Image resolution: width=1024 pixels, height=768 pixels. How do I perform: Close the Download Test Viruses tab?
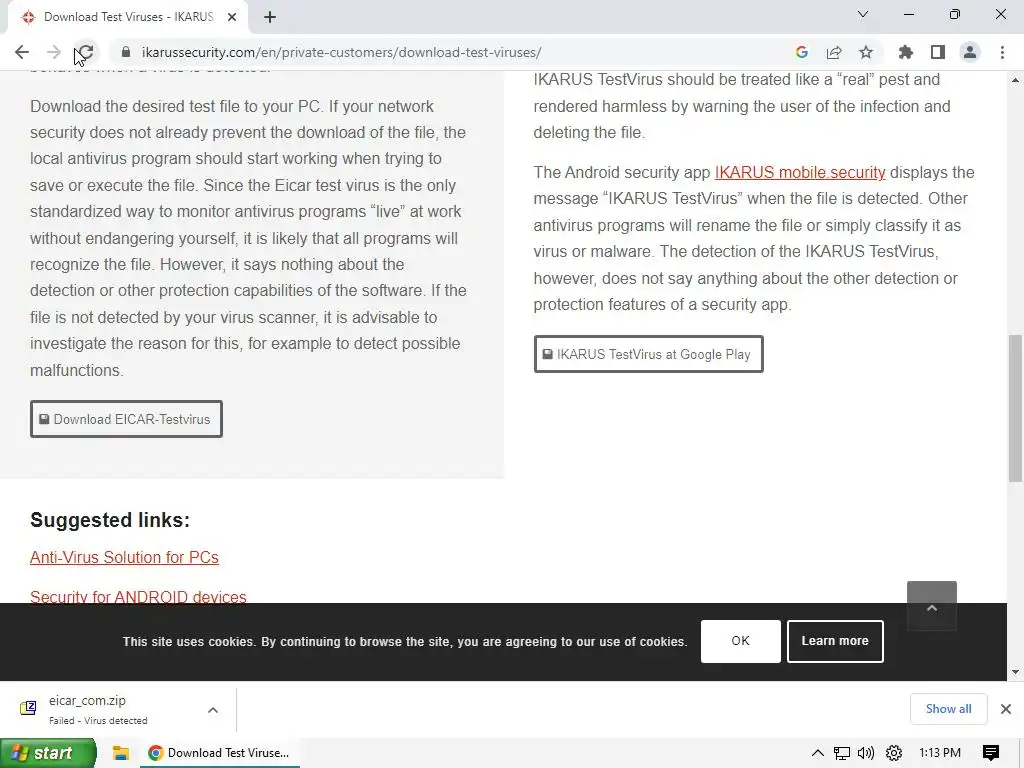tap(232, 18)
